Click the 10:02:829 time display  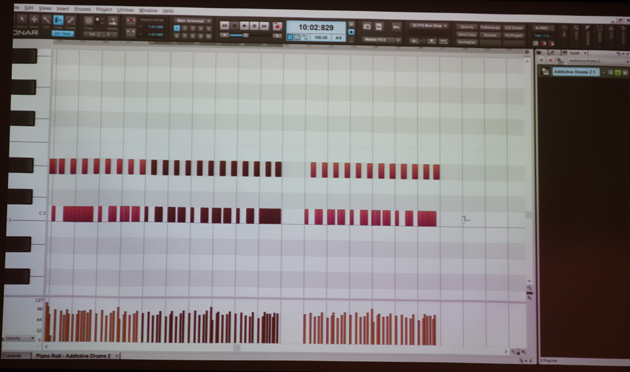316,27
